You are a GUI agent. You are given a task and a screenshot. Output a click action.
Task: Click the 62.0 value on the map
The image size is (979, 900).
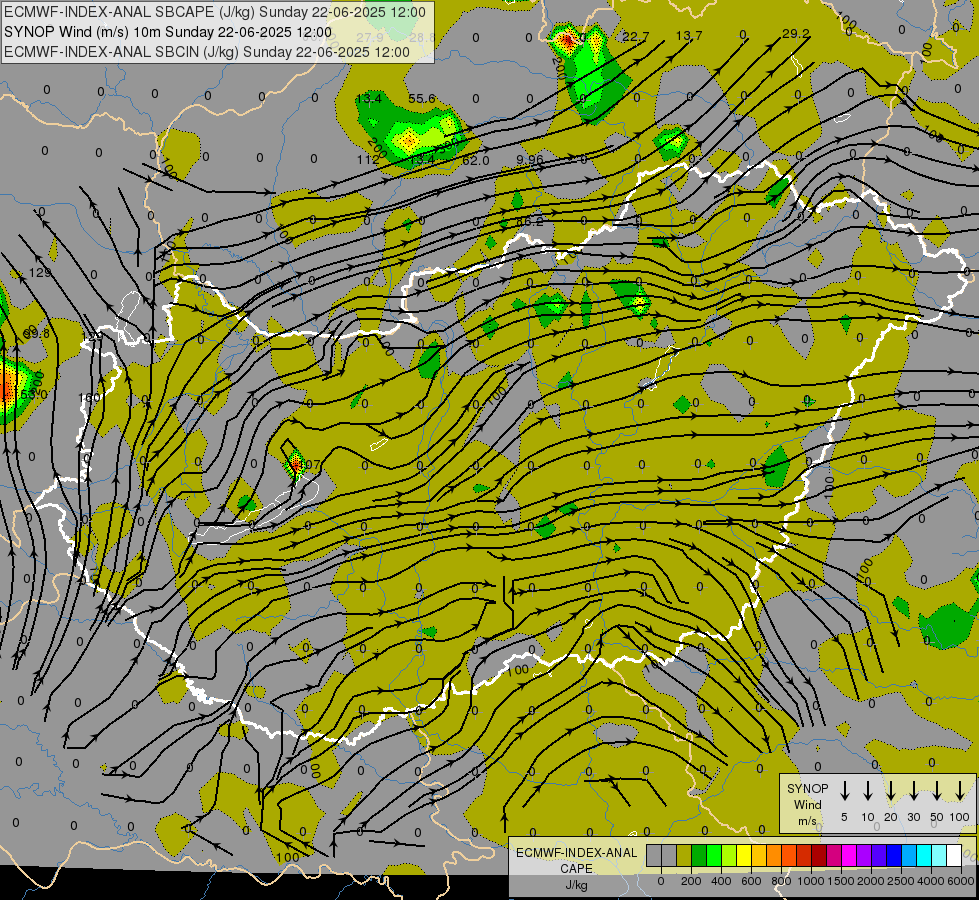[476, 161]
